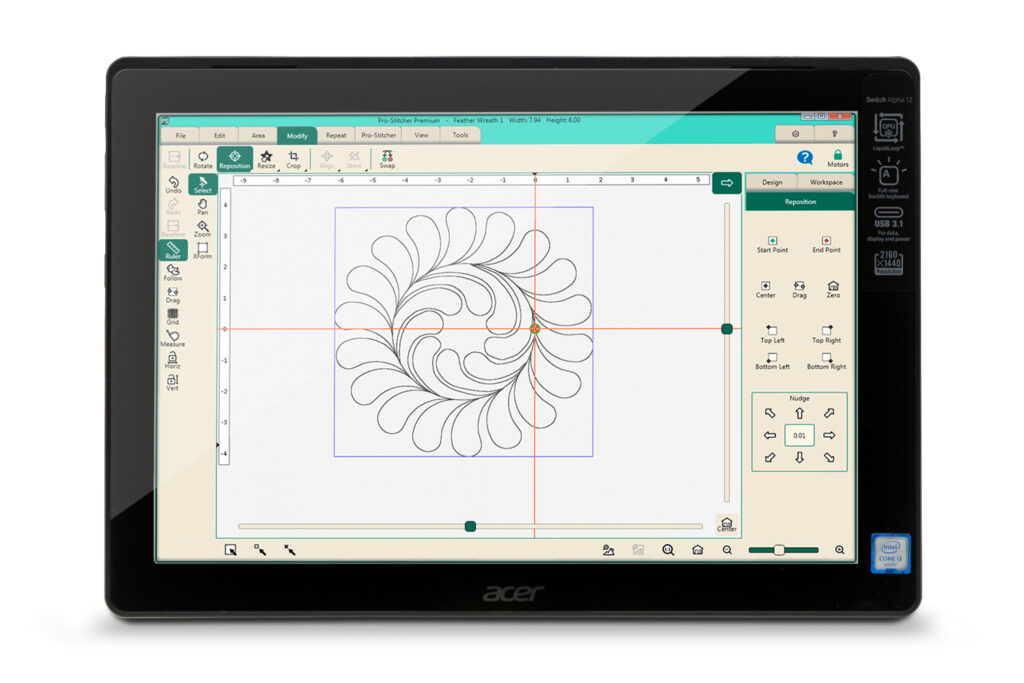
Task: Toggle the Horiz lock
Action: (173, 359)
